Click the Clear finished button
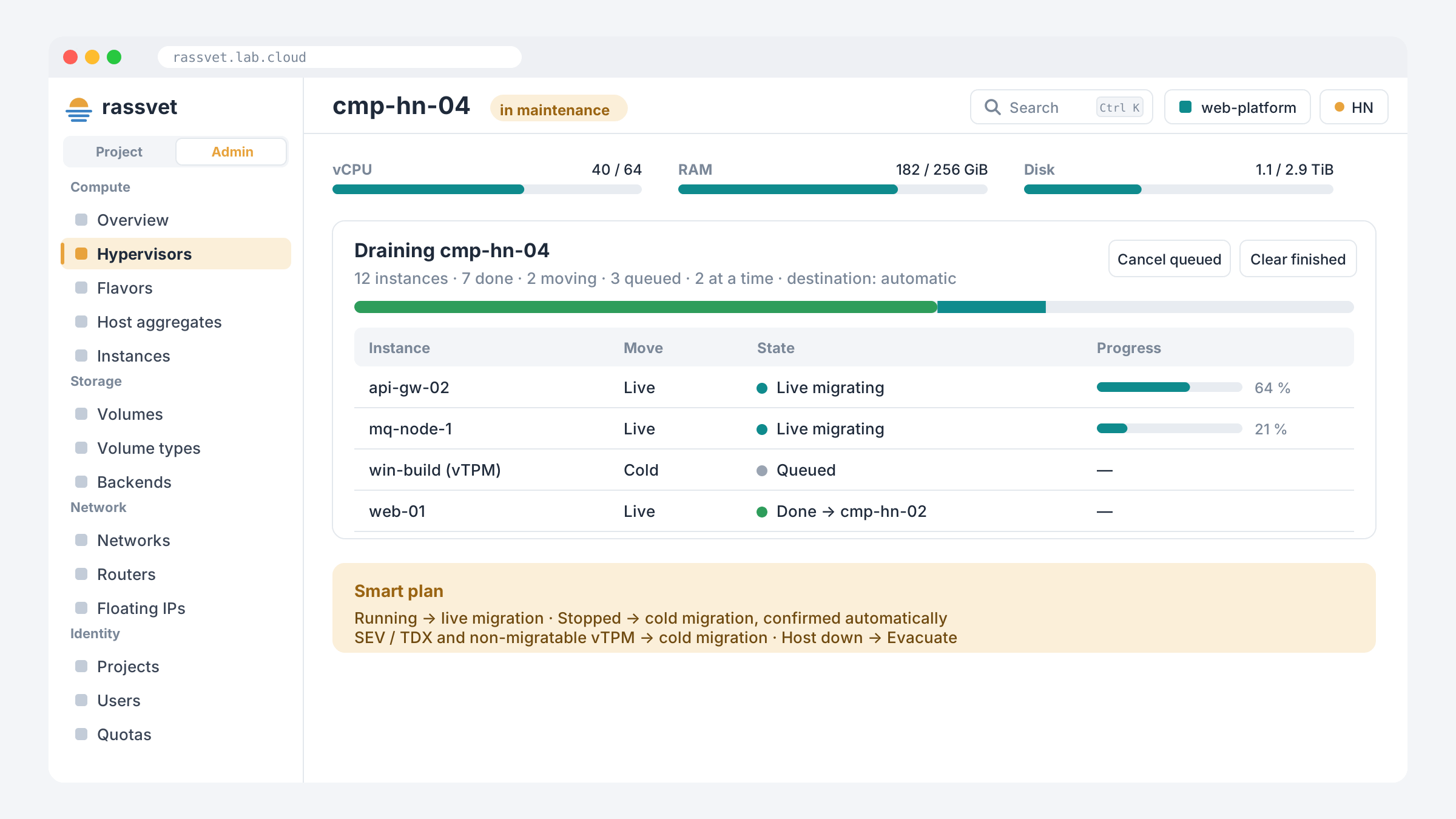1456x819 pixels. [1298, 259]
